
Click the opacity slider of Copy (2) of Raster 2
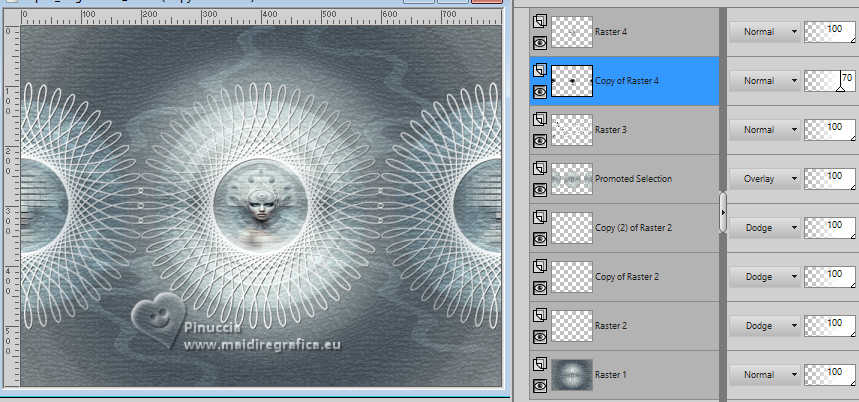830,228
